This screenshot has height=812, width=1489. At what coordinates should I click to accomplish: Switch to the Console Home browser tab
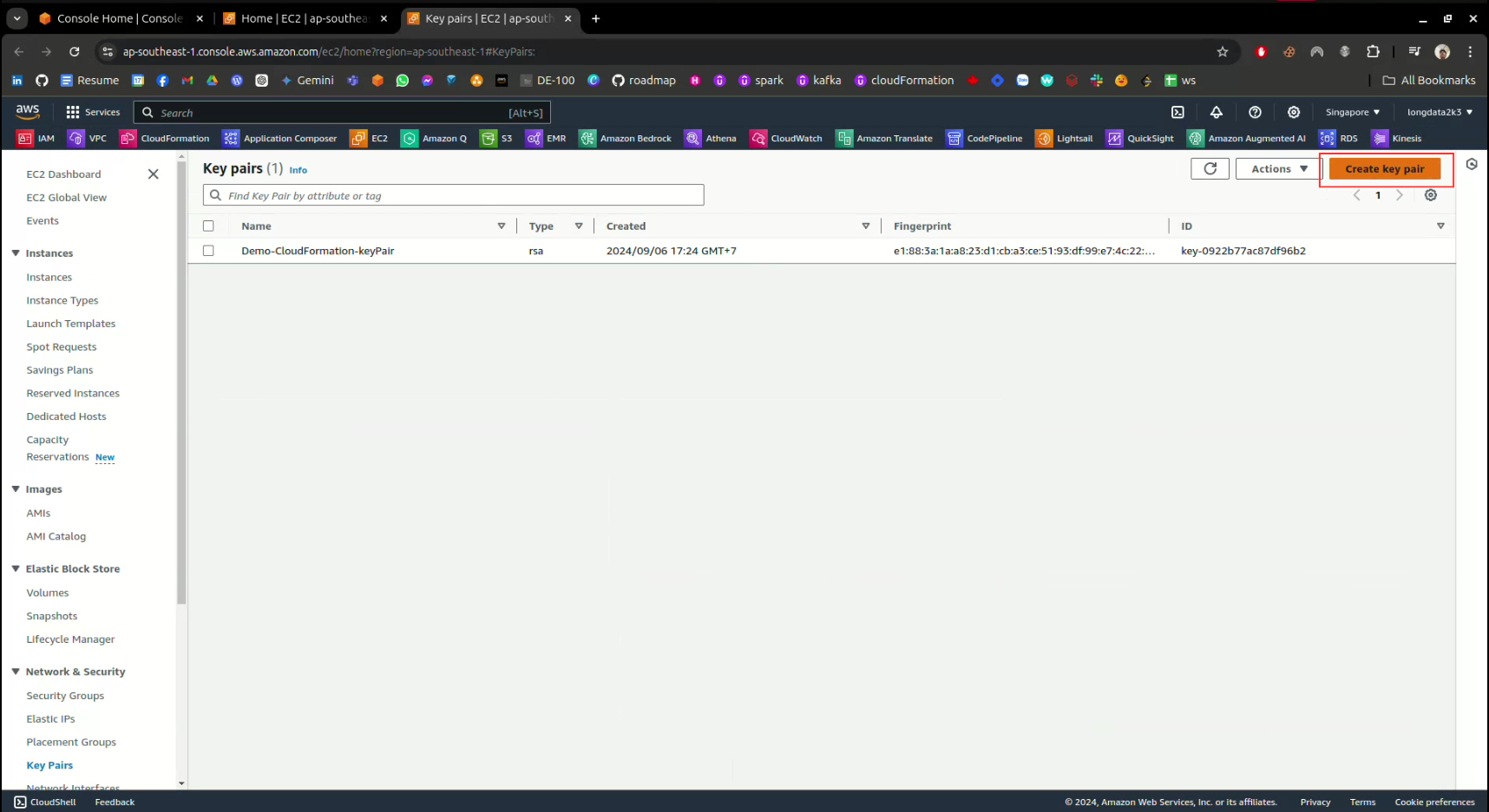(119, 18)
